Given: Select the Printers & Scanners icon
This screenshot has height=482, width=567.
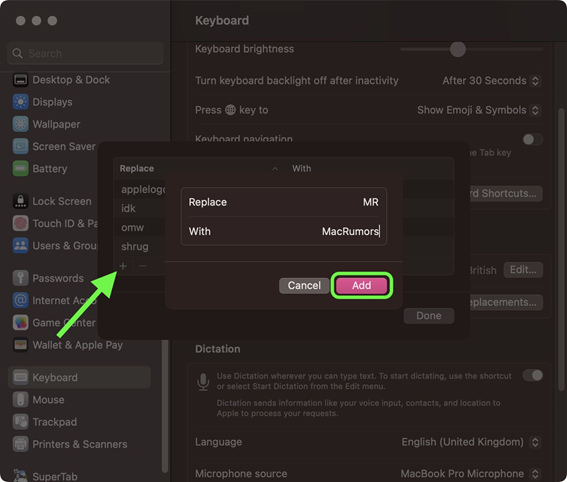Looking at the screenshot, I should [x=20, y=444].
